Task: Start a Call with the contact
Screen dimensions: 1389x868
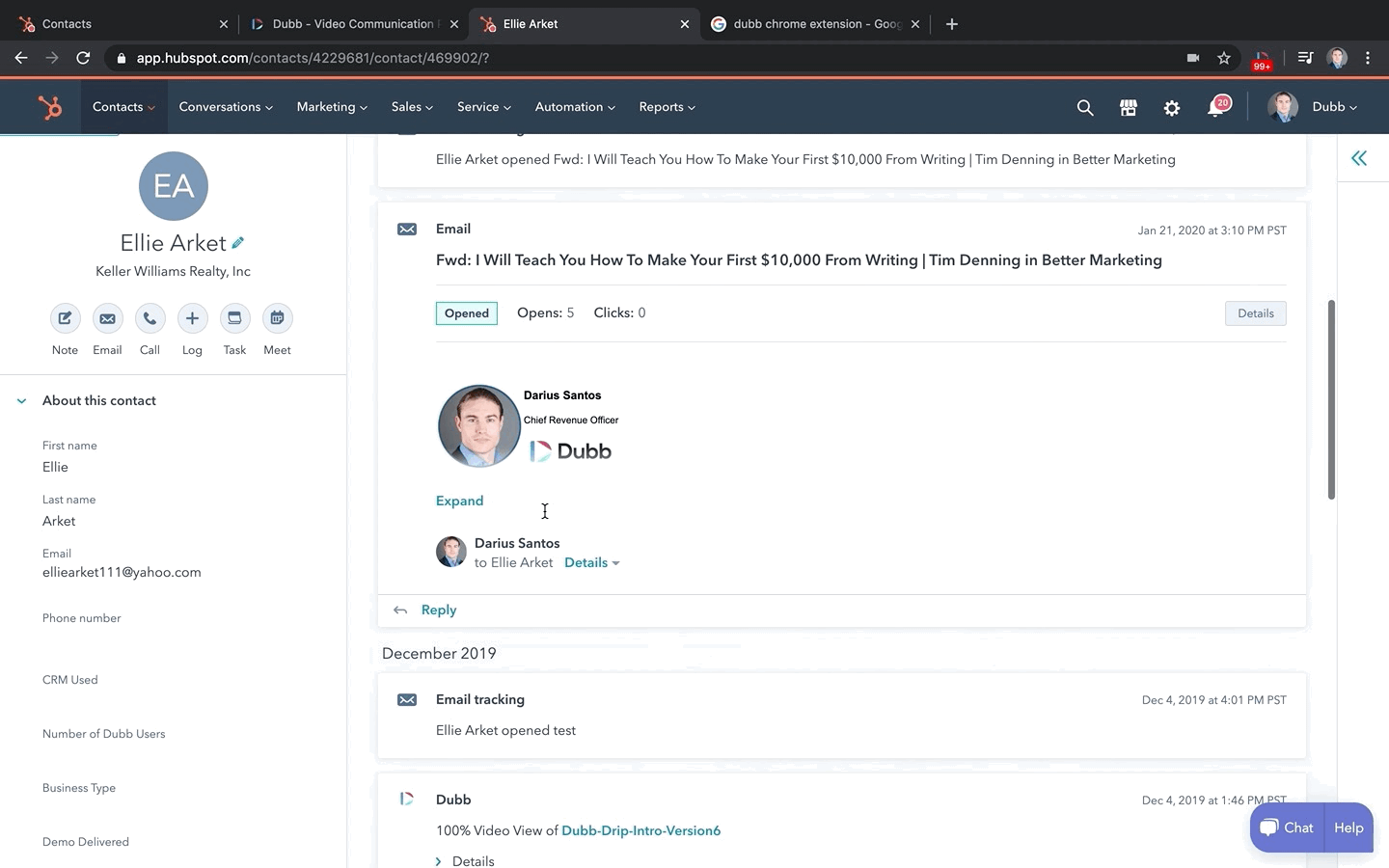Action: (x=150, y=318)
